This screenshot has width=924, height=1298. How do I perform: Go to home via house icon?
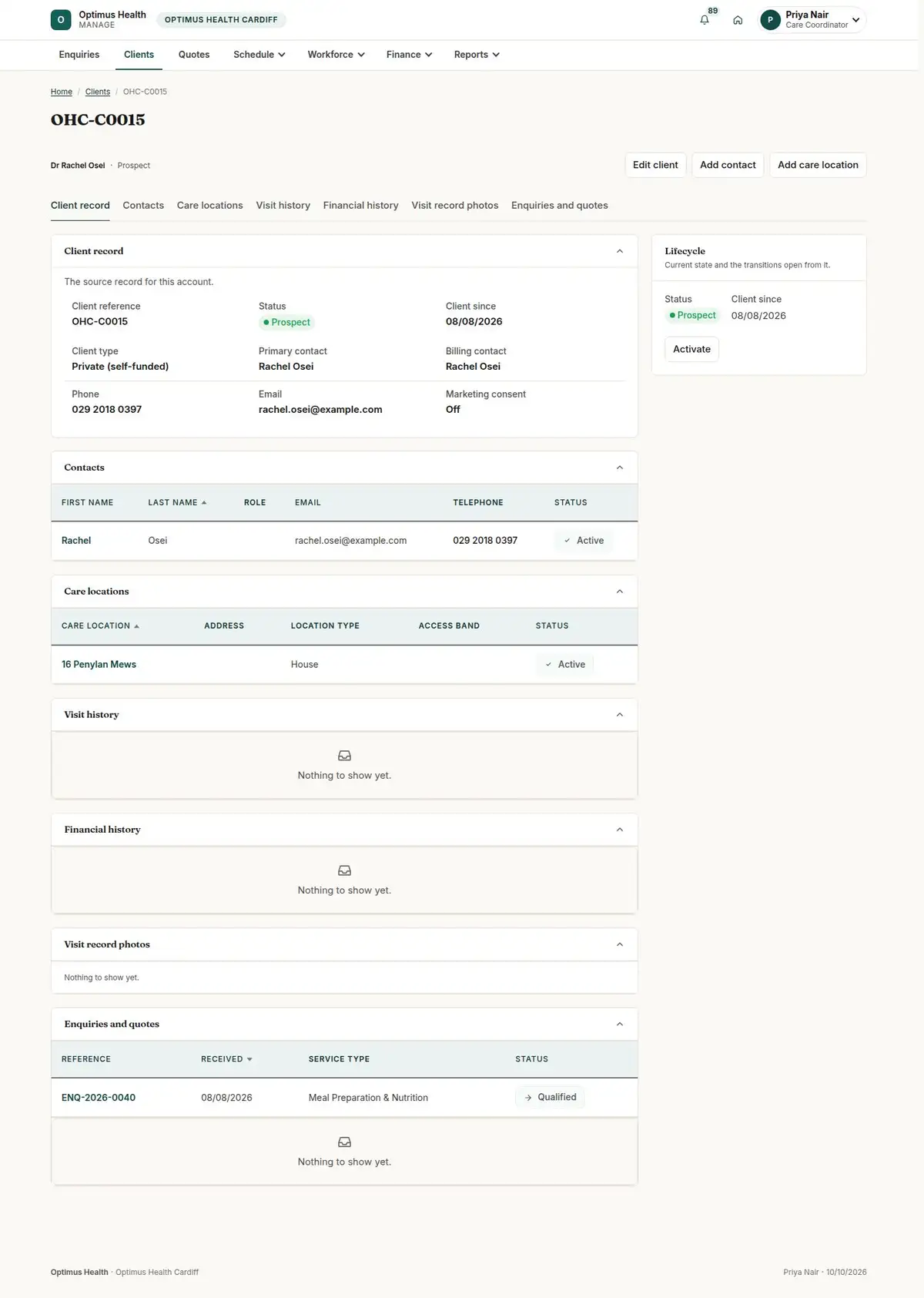(738, 20)
